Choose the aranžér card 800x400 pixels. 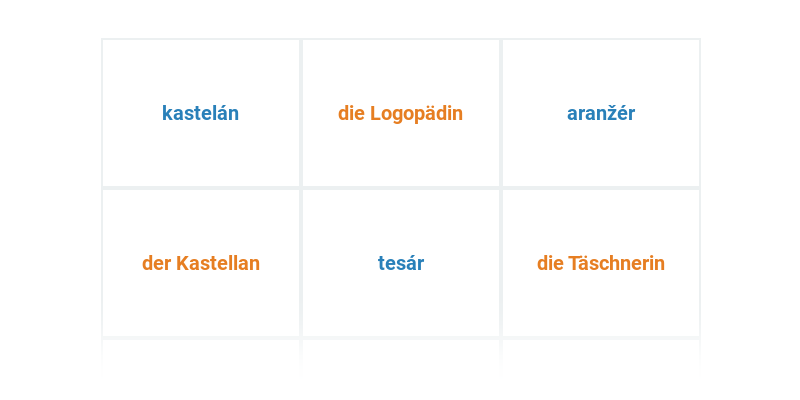coord(601,113)
